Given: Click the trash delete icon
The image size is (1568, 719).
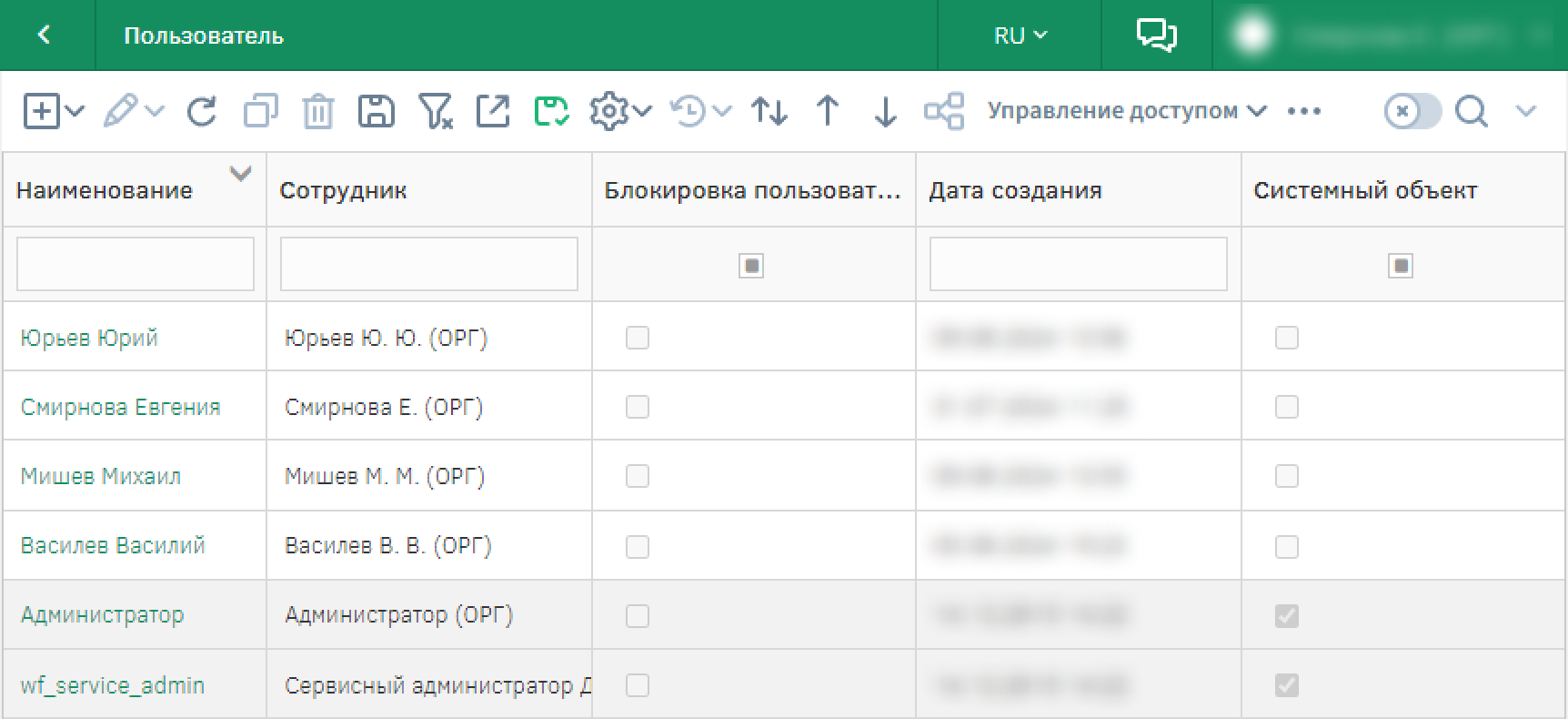Looking at the screenshot, I should (x=317, y=112).
